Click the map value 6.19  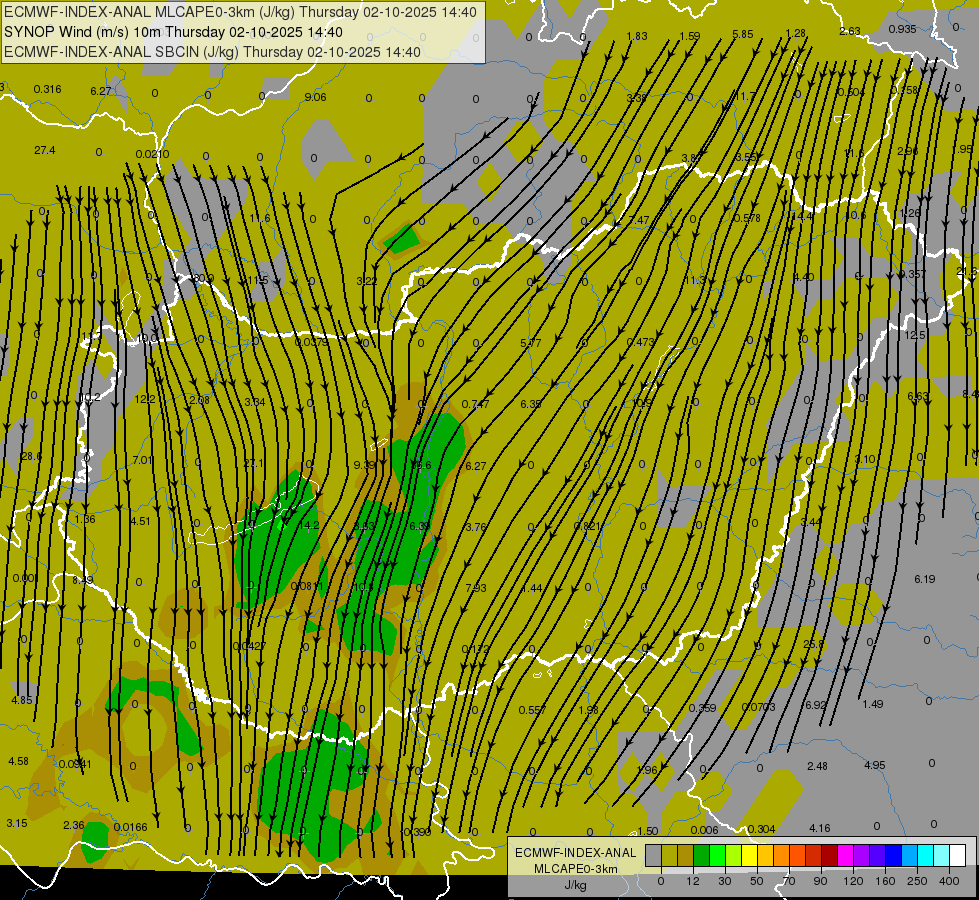click(x=925, y=579)
